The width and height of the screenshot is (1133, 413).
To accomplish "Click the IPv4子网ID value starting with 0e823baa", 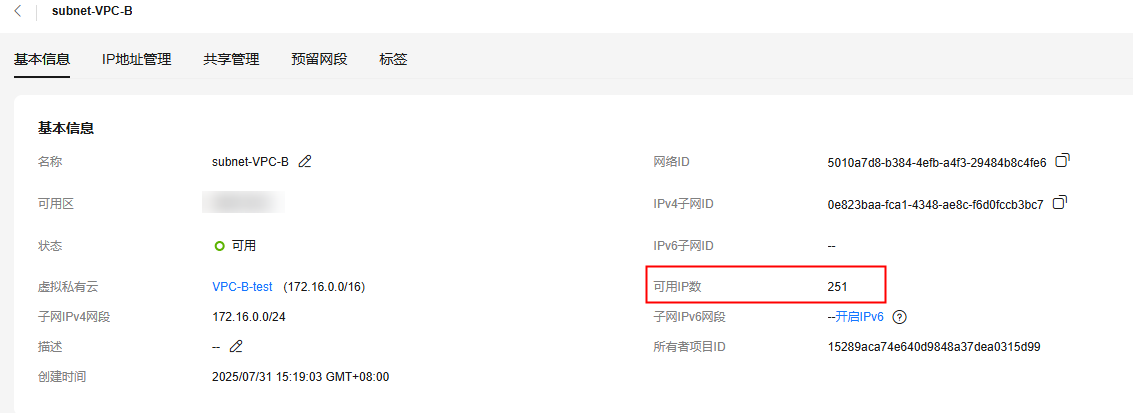I will pyautogui.click(x=935, y=204).
